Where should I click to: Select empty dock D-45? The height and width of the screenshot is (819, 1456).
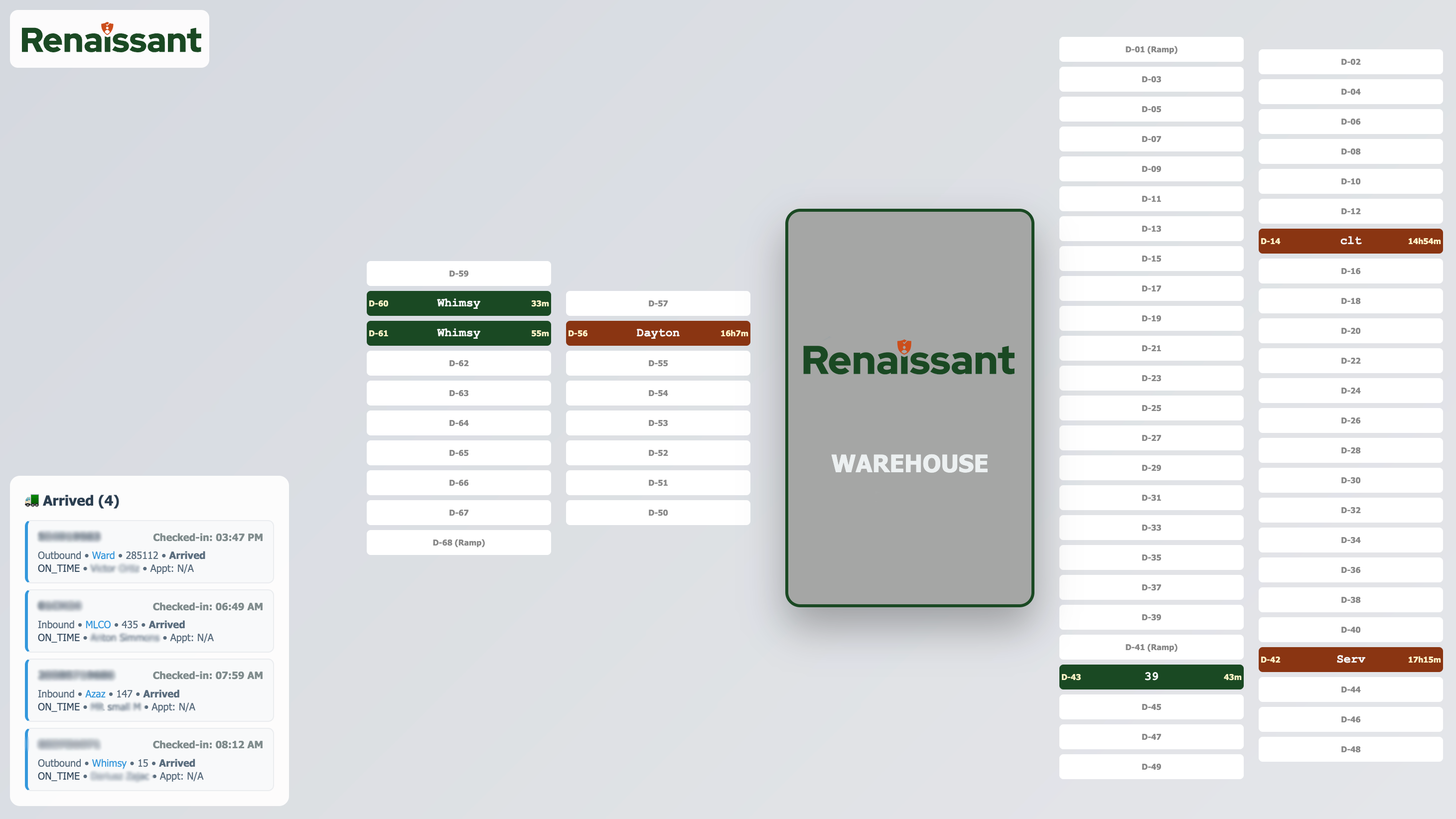(x=1152, y=707)
